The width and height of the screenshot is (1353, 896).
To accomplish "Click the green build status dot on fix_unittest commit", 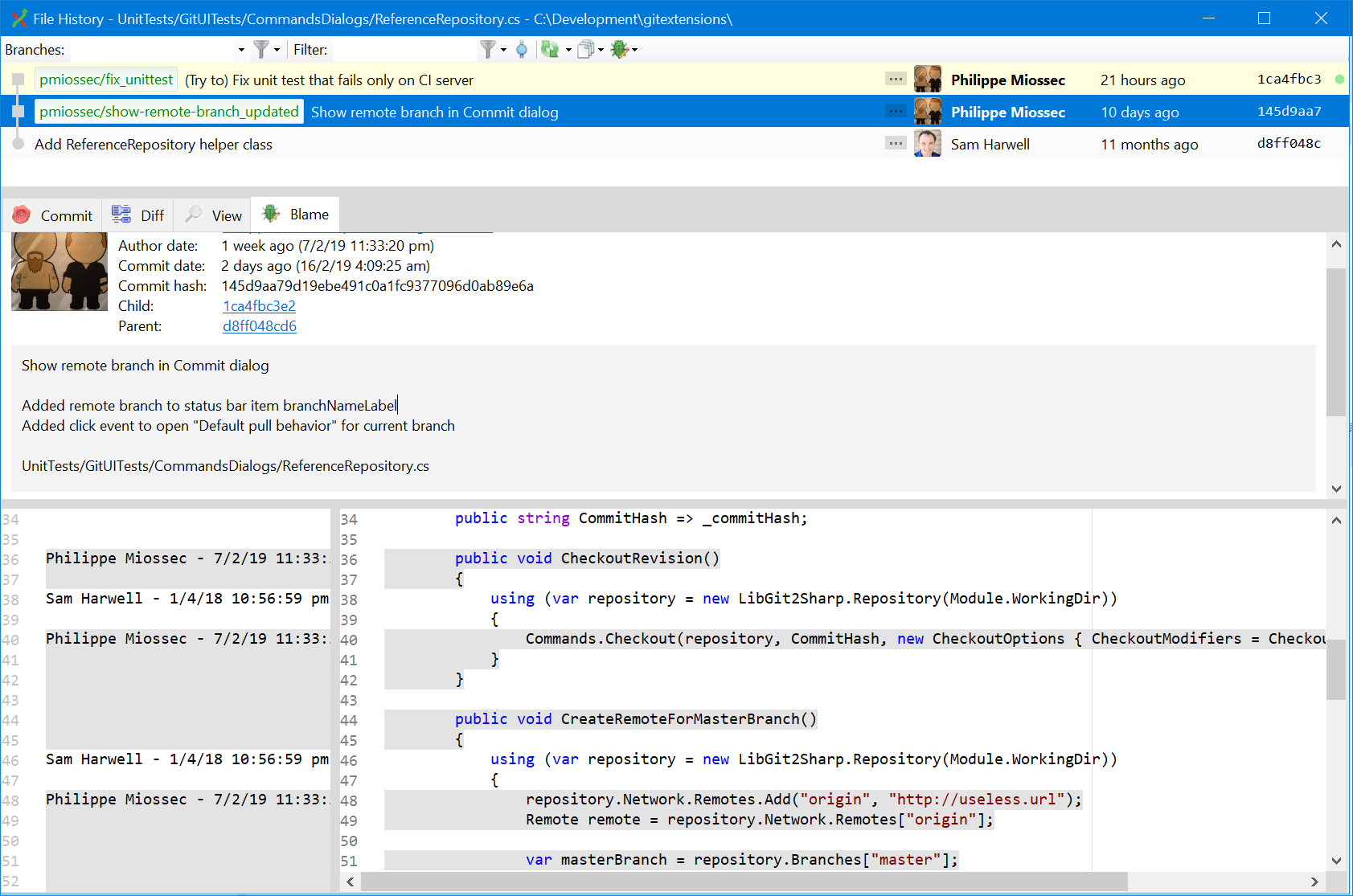I will pos(1339,79).
